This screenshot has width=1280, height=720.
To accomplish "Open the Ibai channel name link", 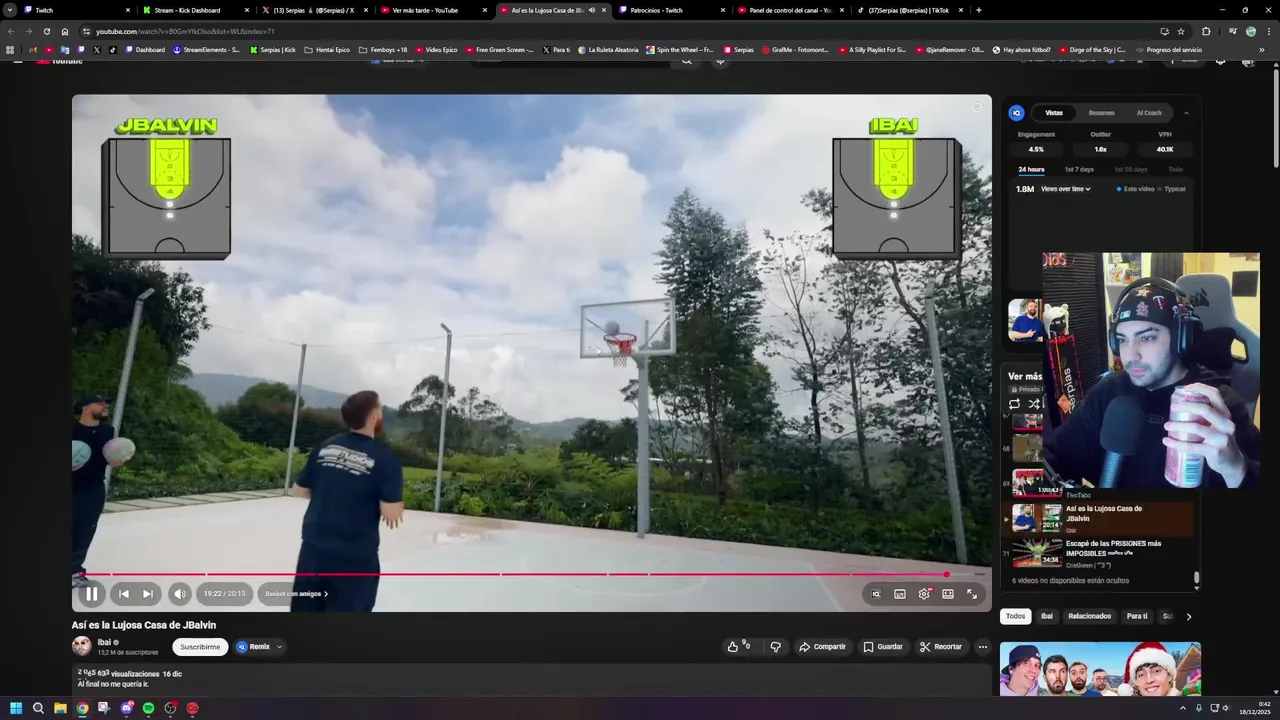I will 104,642.
